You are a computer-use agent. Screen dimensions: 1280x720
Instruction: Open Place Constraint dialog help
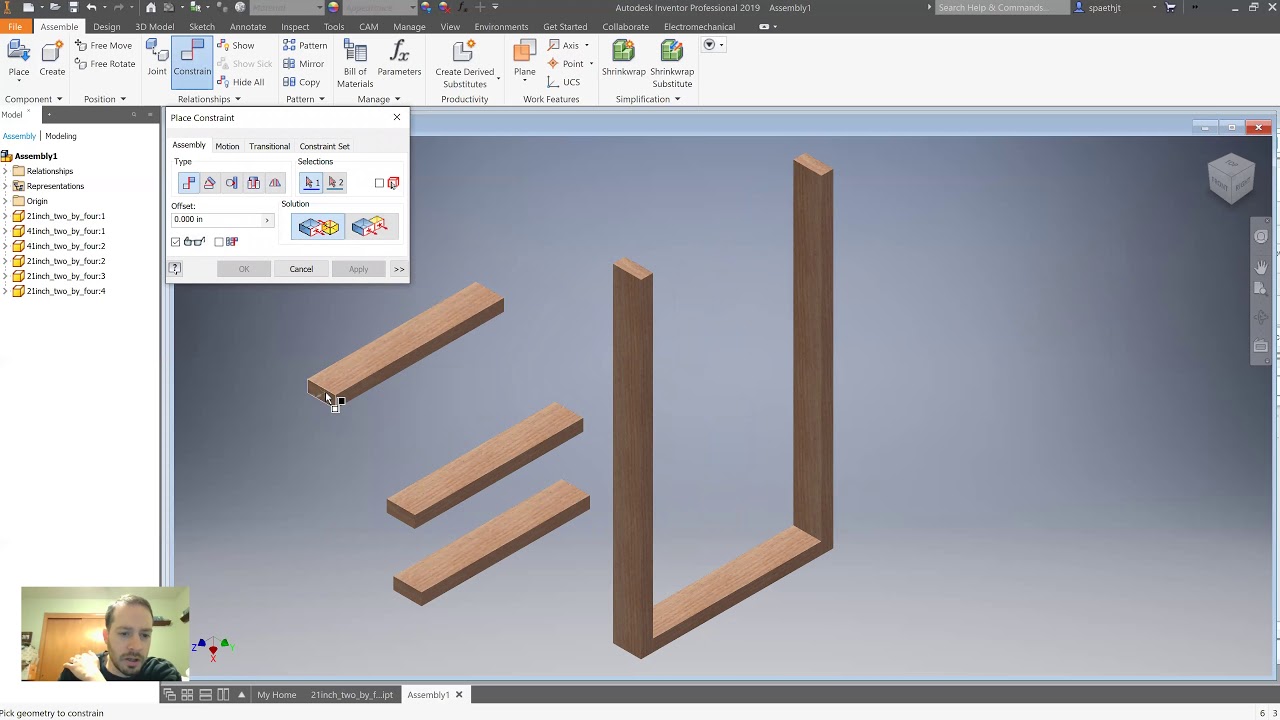175,269
